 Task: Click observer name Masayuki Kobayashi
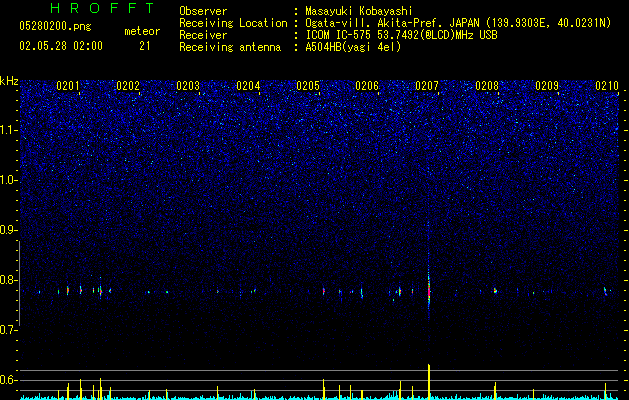359,11
